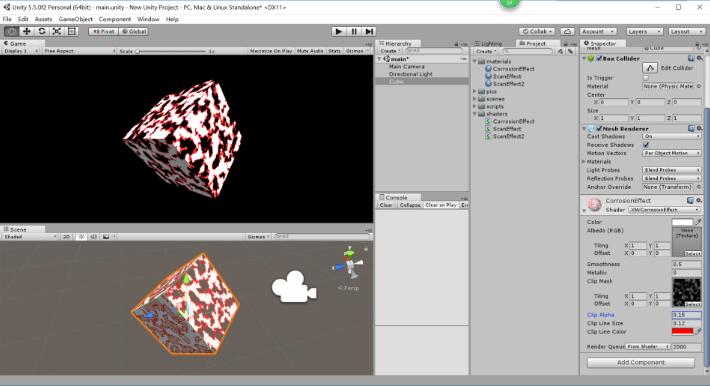Disable the Box Collider component checkbox
The height and width of the screenshot is (386, 710).
(599, 58)
